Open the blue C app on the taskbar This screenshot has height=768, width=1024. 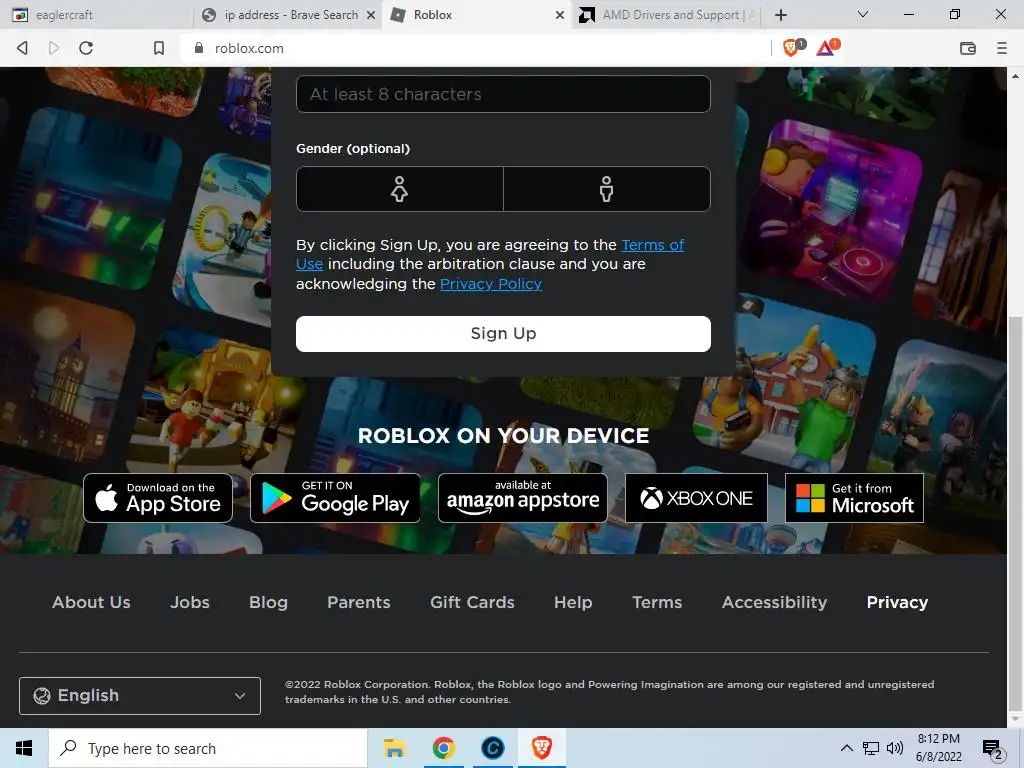[x=493, y=748]
